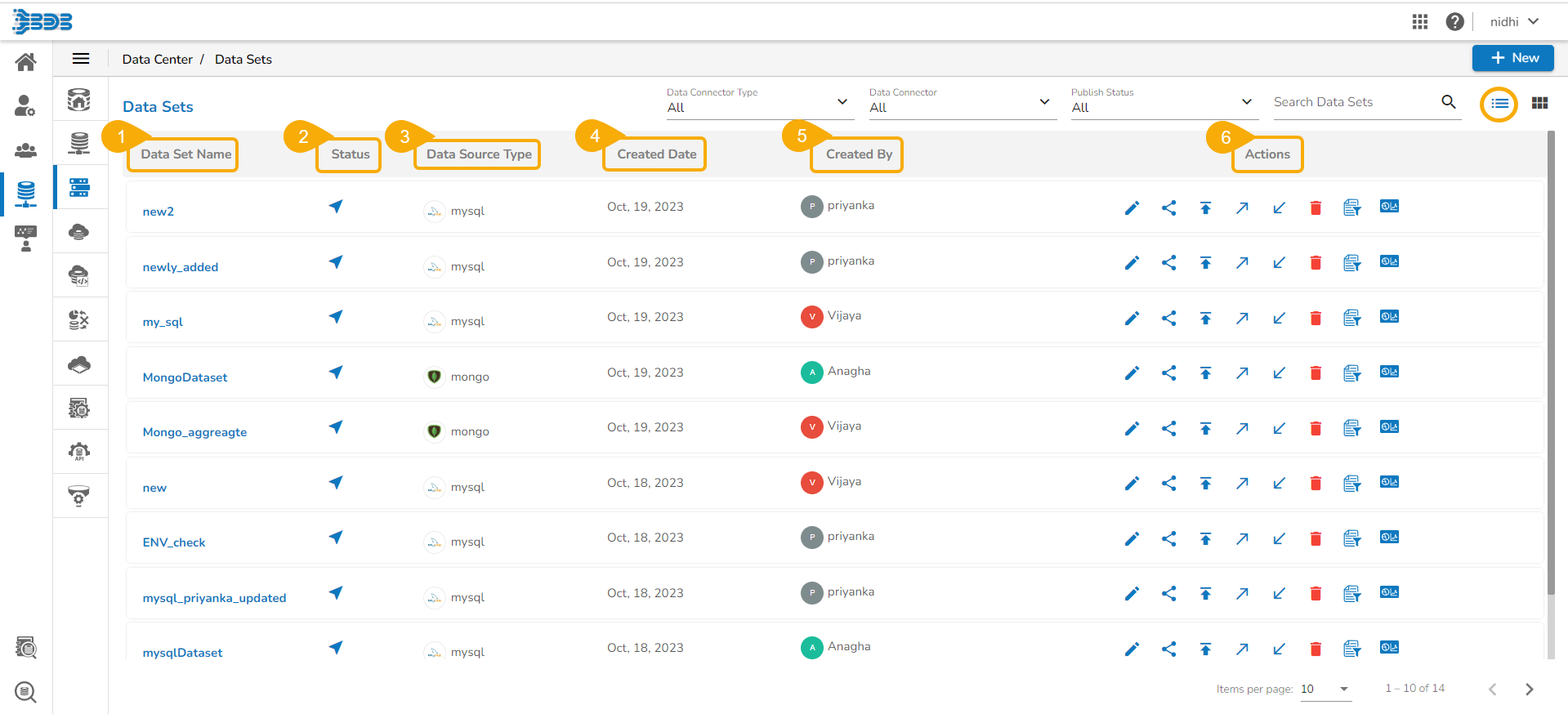The width and height of the screenshot is (1568, 714).
Task: Open the Items per page dropdown
Action: pos(1325,689)
